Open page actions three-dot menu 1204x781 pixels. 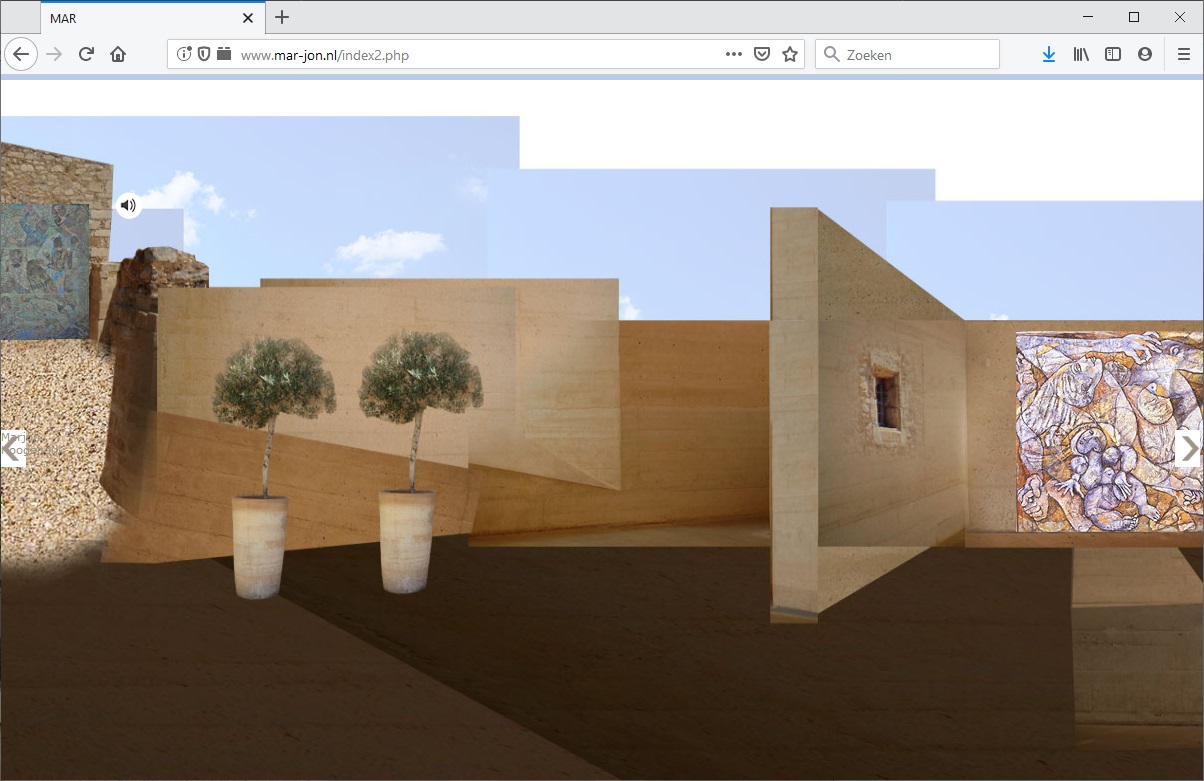pyautogui.click(x=733, y=55)
